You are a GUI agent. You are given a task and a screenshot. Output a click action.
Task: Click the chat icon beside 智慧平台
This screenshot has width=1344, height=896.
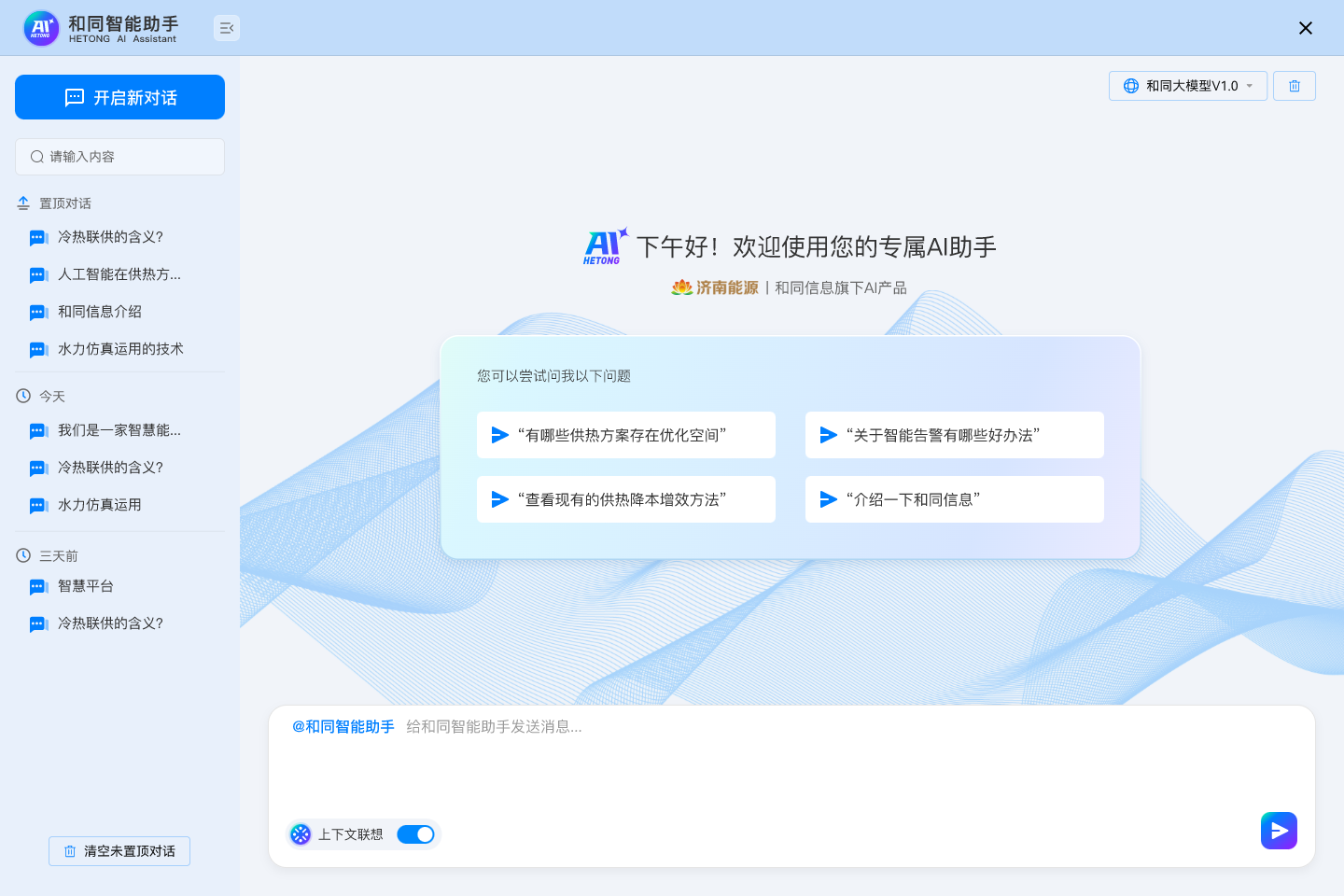point(38,587)
